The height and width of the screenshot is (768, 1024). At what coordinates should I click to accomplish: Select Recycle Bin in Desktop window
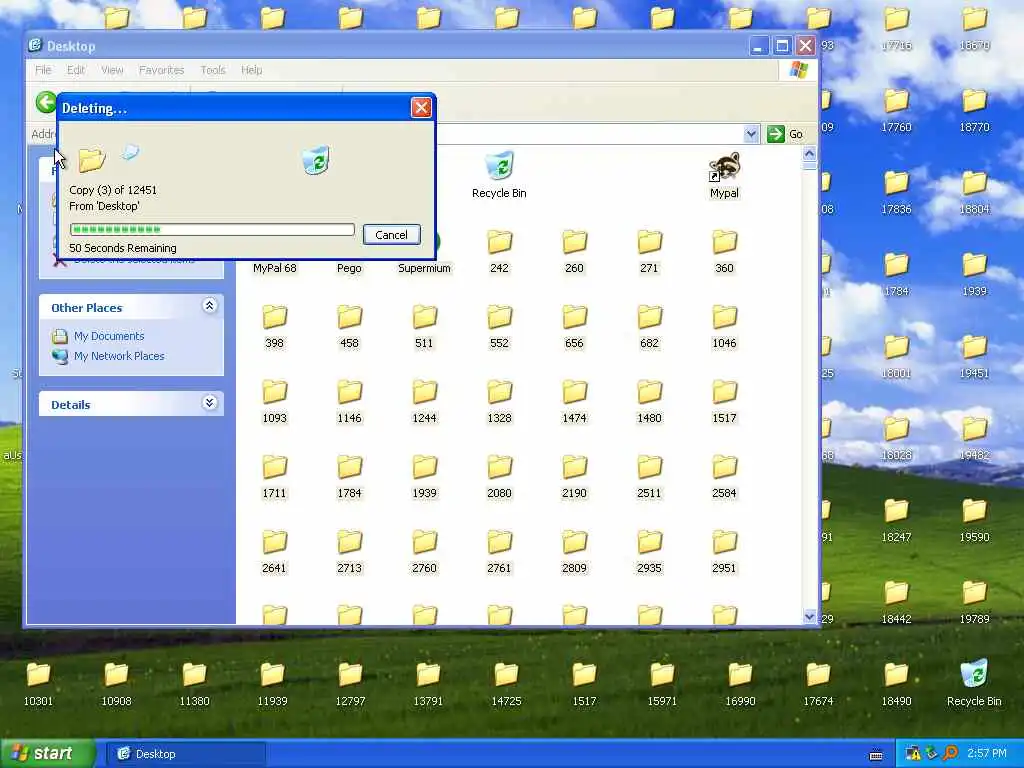[x=499, y=175]
